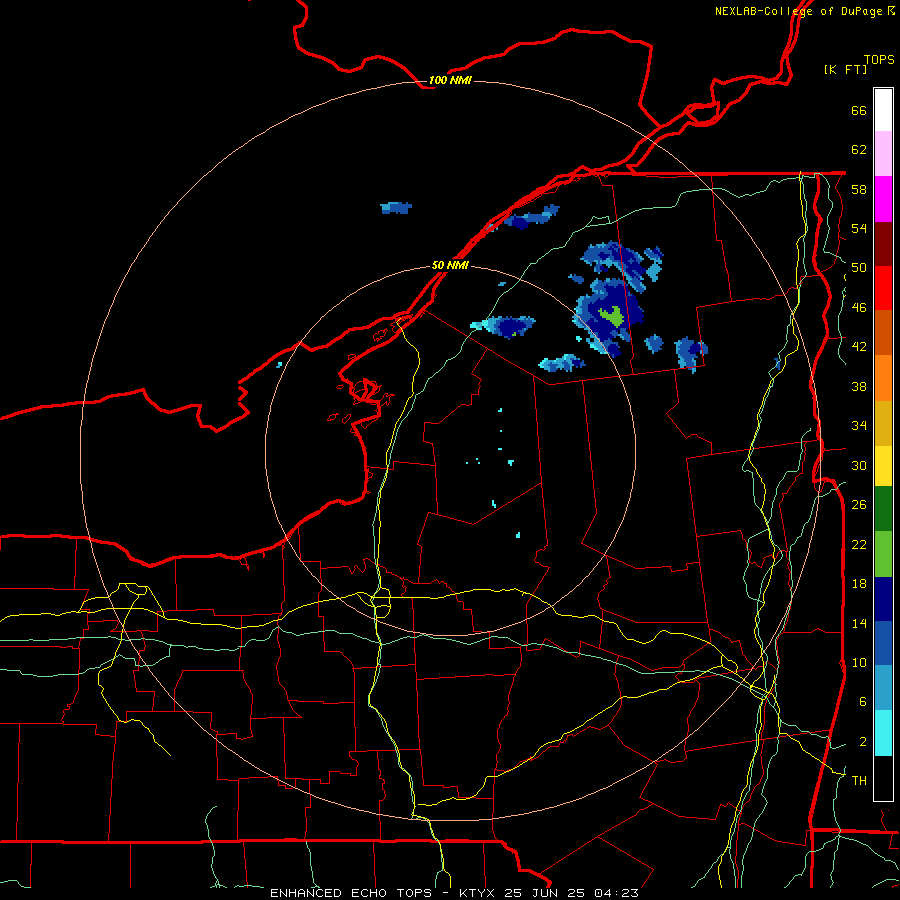This screenshot has width=900, height=900.
Task: Click the 2 value on the scale
Action: pyautogui.click(x=863, y=742)
